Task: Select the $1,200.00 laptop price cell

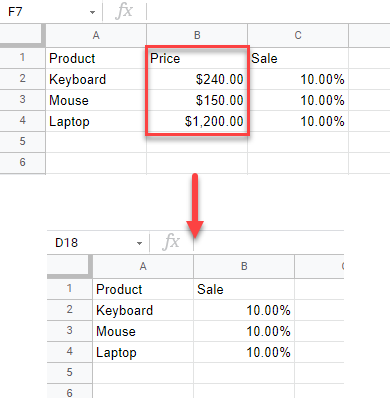Action: click(197, 121)
